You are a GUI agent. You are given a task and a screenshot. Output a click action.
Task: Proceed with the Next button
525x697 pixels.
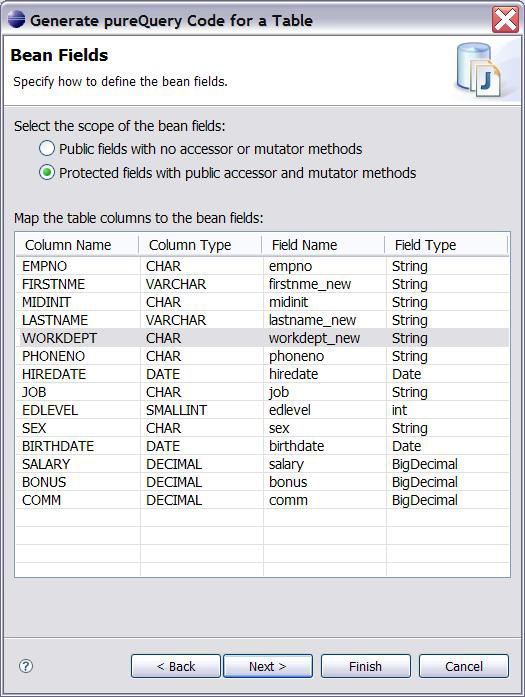[x=268, y=666]
